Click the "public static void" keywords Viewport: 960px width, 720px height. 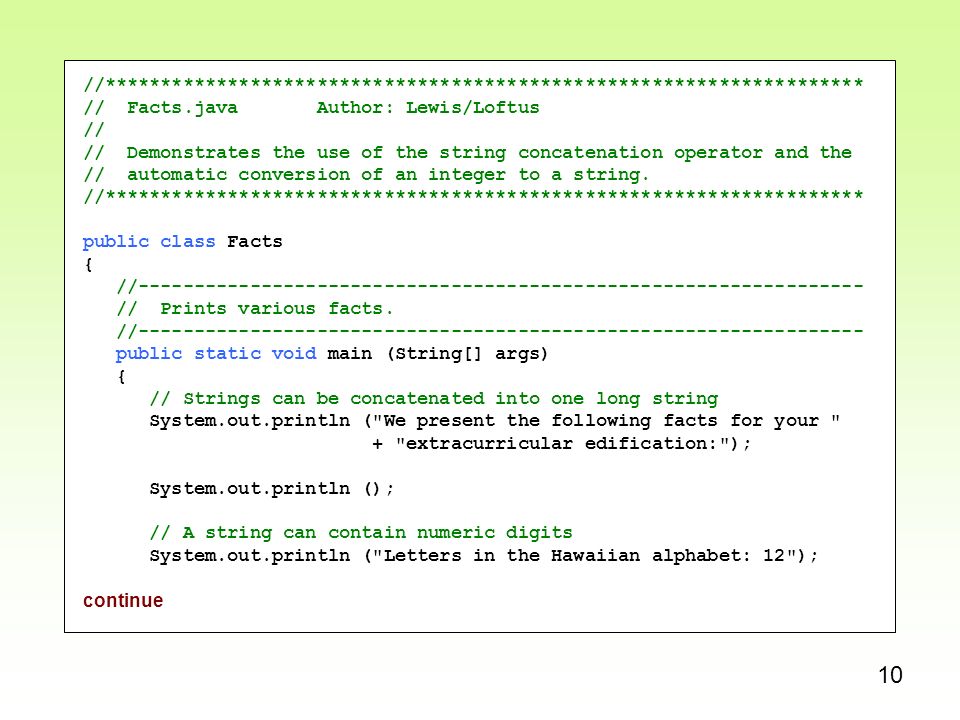tap(216, 354)
